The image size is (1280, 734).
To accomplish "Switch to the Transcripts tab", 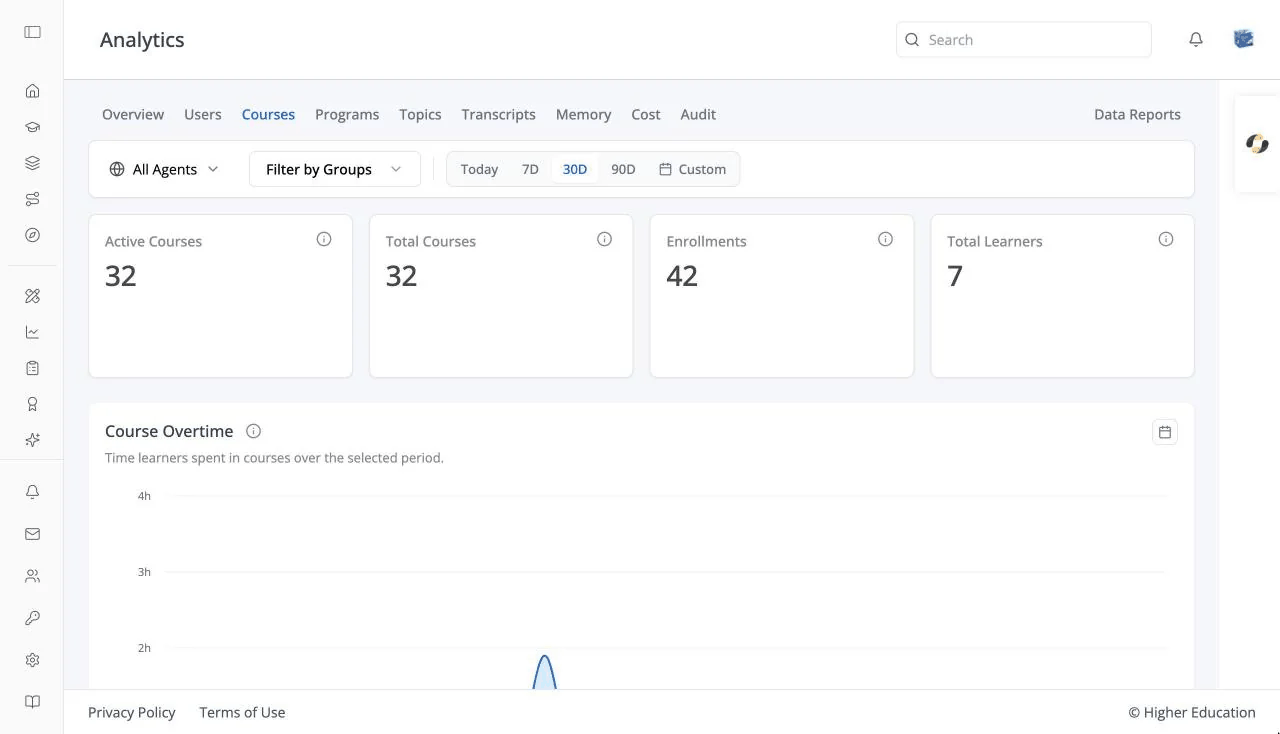I will (x=498, y=114).
